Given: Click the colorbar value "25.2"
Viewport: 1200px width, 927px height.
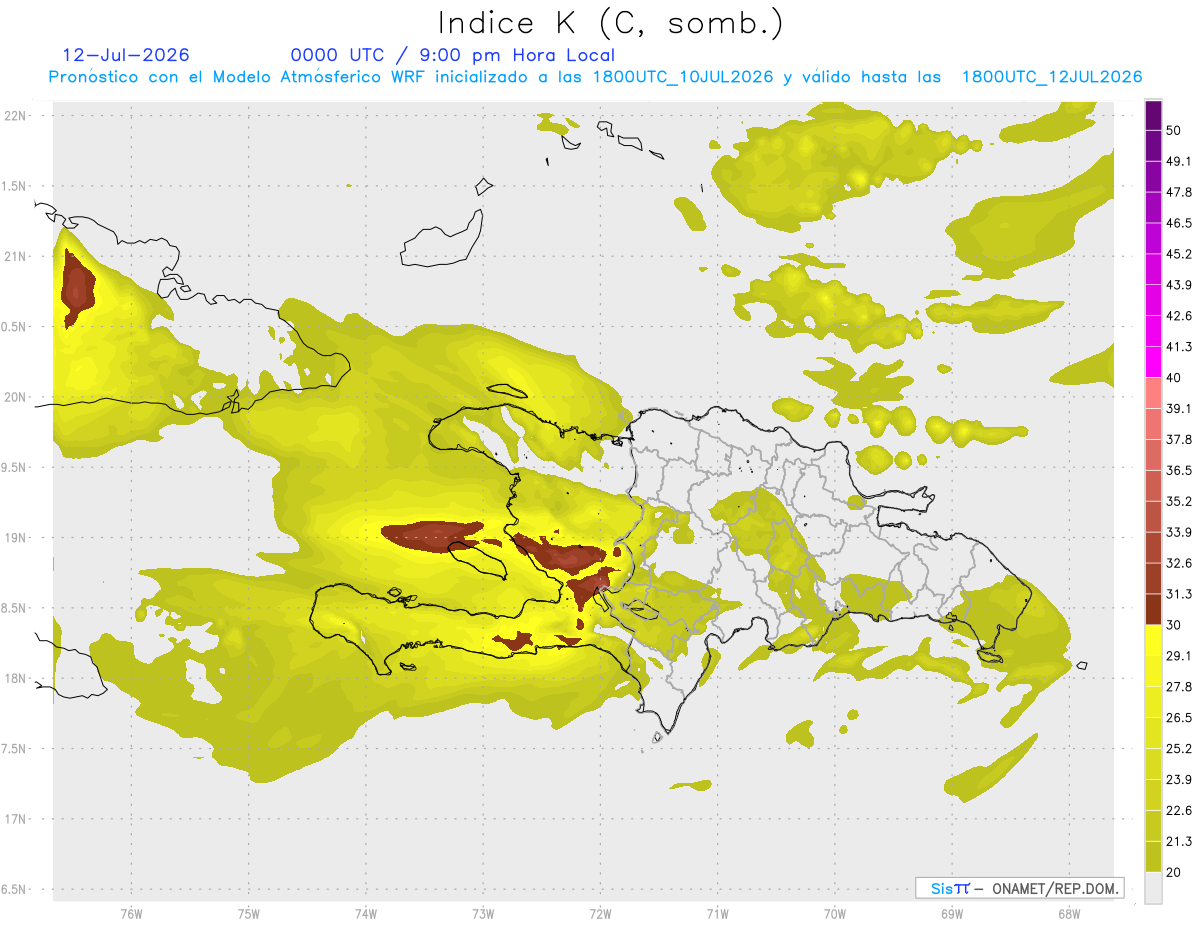Looking at the screenshot, I should [1179, 748].
